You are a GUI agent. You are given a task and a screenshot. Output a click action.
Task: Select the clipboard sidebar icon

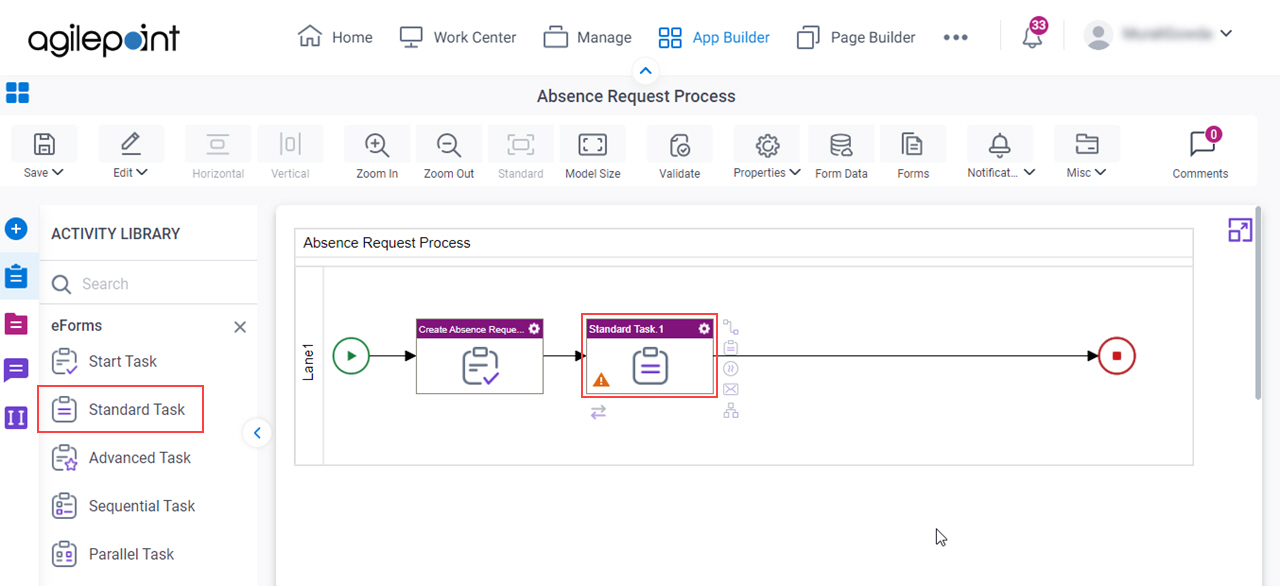point(16,276)
